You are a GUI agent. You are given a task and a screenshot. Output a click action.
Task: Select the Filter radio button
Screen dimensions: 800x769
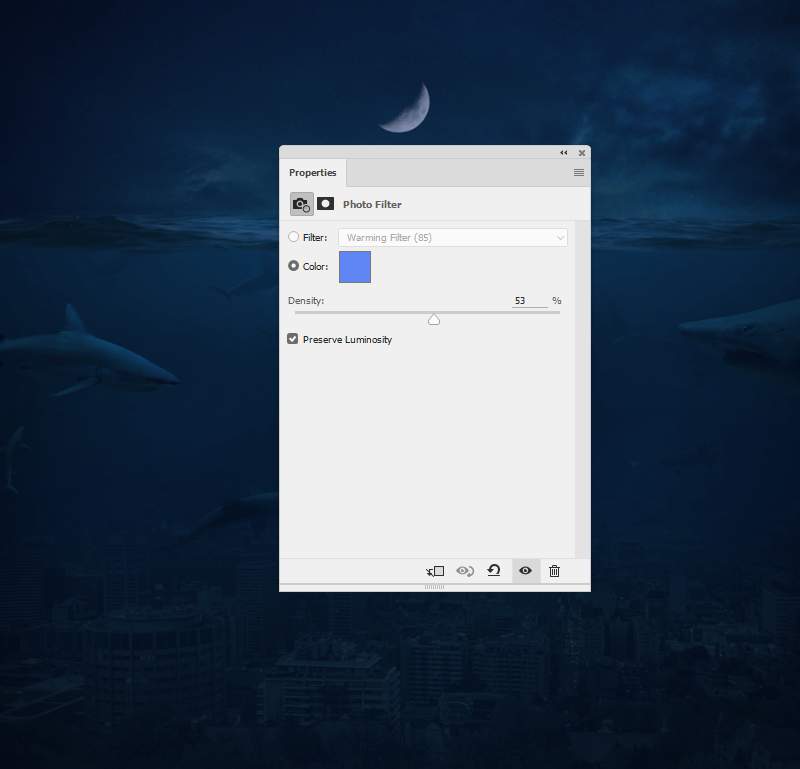(294, 238)
